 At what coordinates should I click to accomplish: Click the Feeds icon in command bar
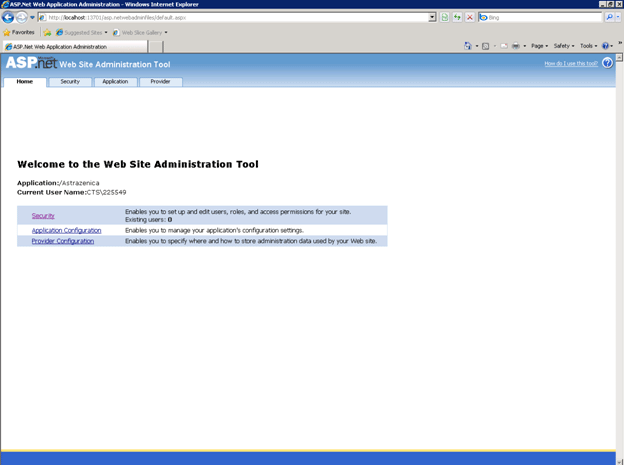pos(486,46)
